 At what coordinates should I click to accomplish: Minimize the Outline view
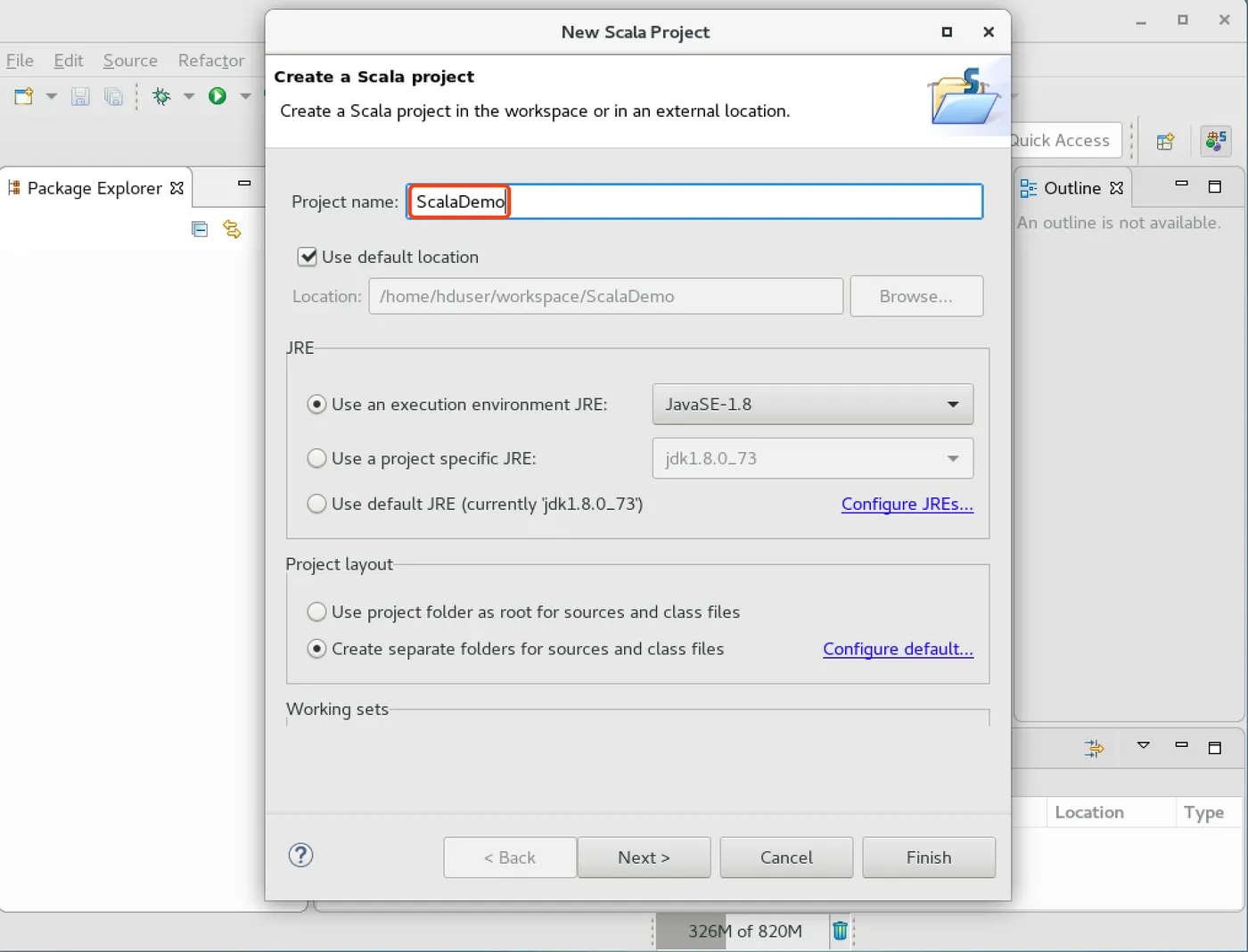point(1182,184)
